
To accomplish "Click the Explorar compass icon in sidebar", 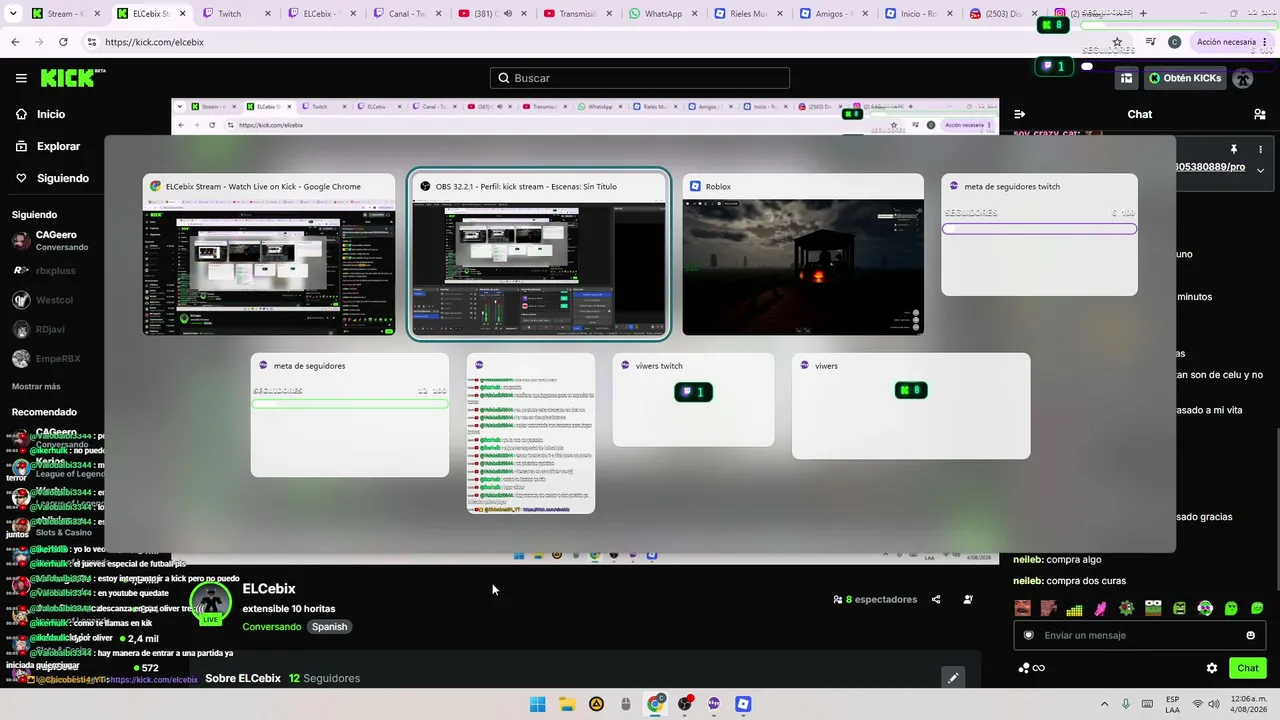I will (21, 146).
